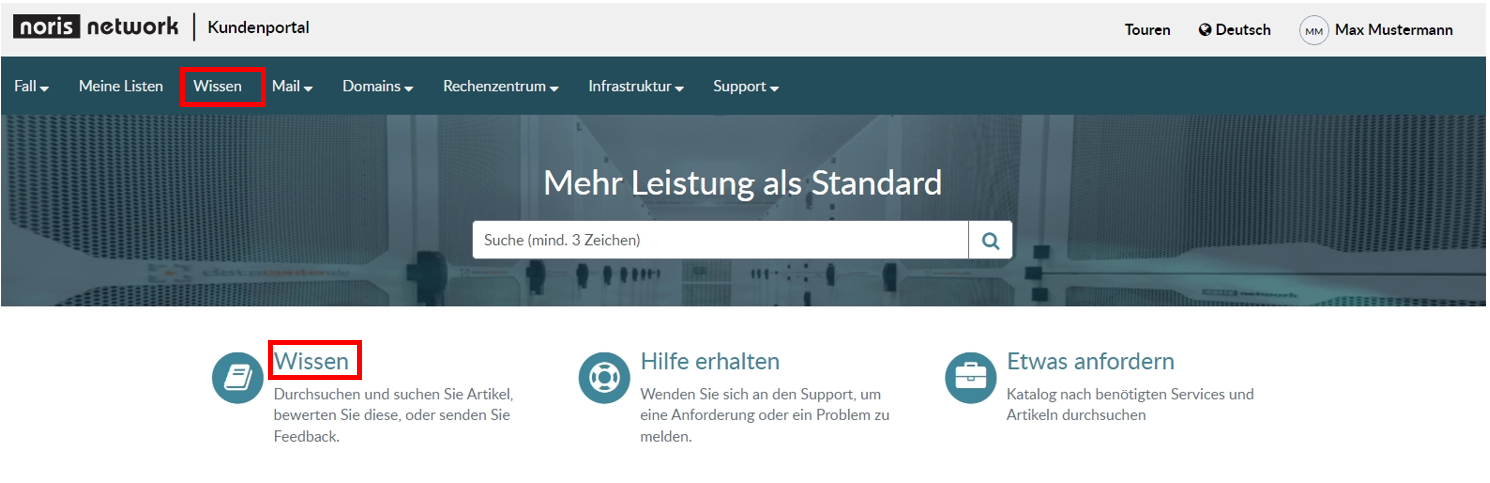Screen dimensions: 1490x483
Task: Click the Wissen heading link
Action: (x=312, y=361)
